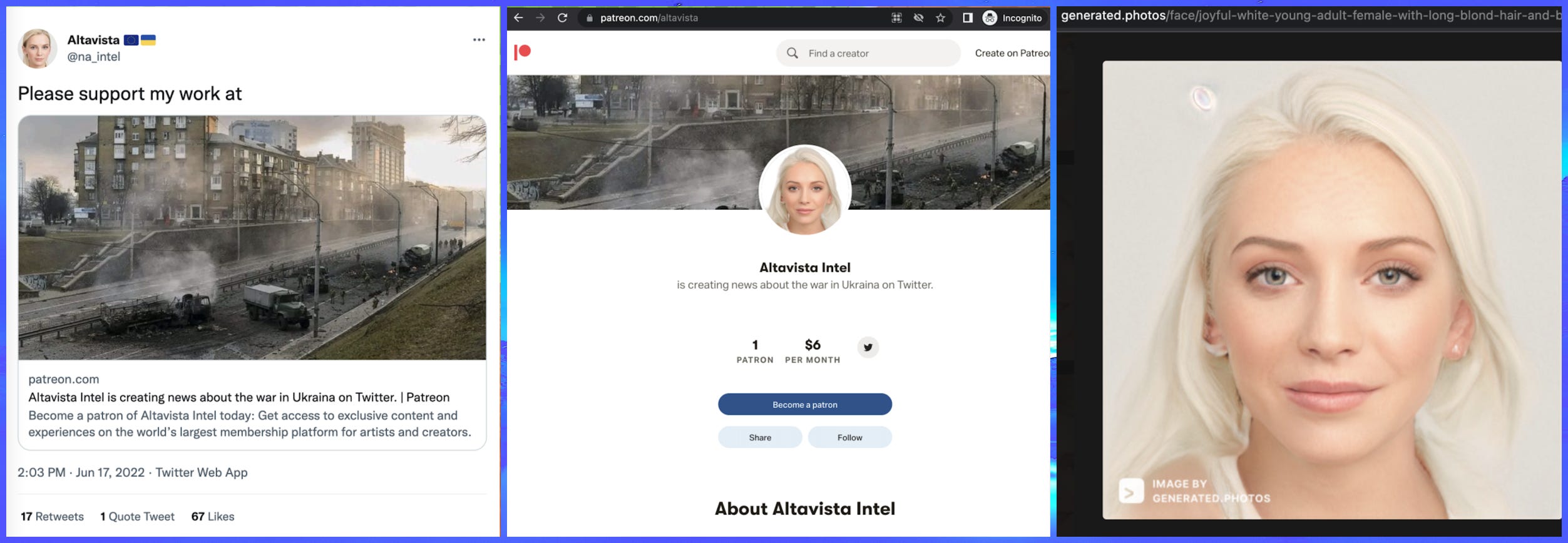This screenshot has height=543, width=1568.
Task: View the 17 Retweets list
Action: click(x=53, y=517)
